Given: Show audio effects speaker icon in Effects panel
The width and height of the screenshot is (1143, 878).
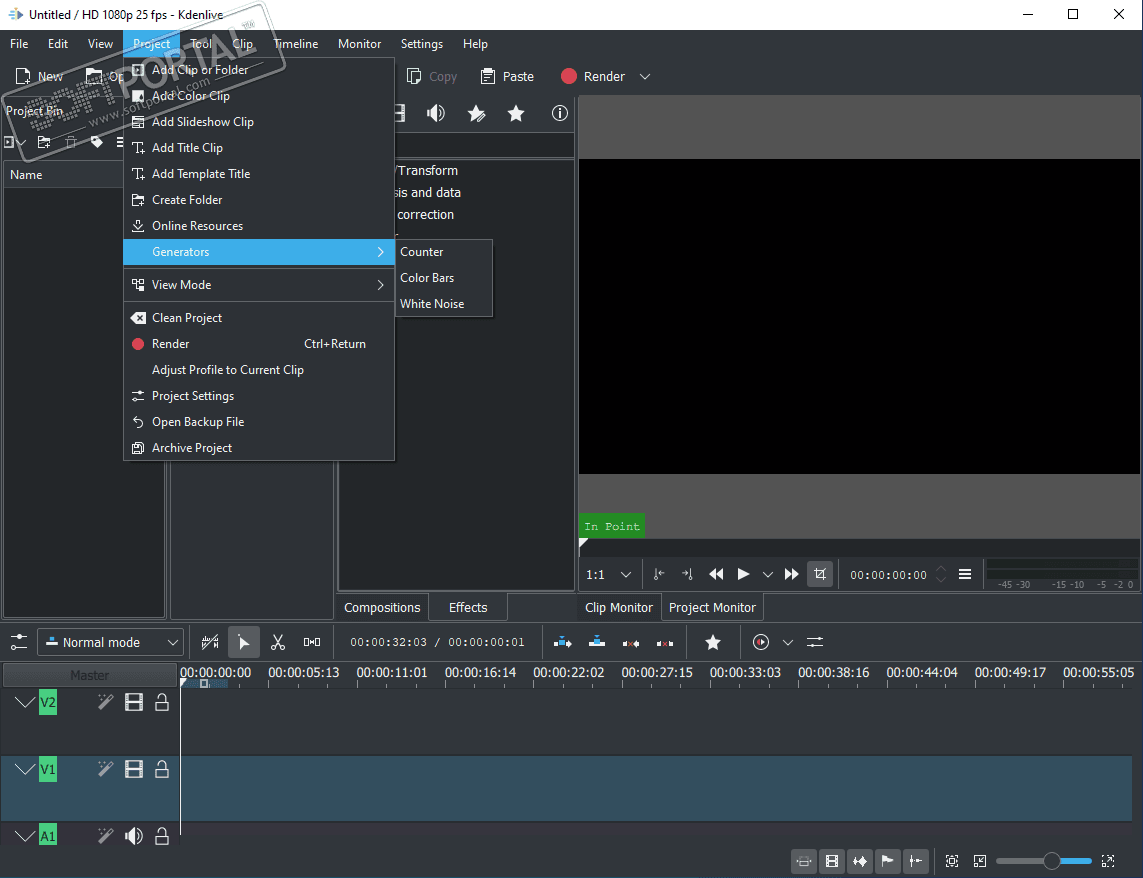Looking at the screenshot, I should point(436,113).
